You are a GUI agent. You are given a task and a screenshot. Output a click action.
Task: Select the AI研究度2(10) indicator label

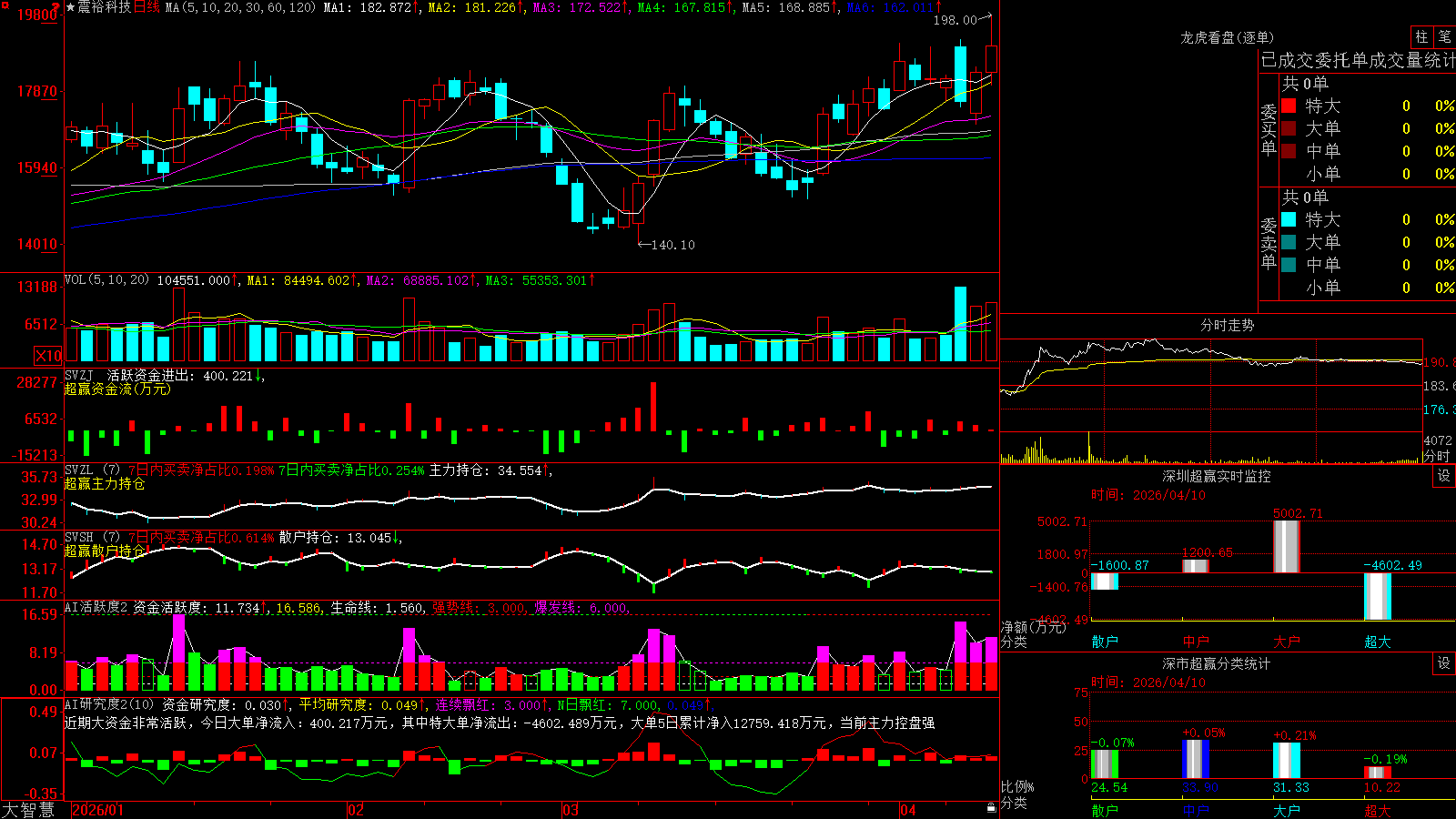pyautogui.click(x=110, y=704)
